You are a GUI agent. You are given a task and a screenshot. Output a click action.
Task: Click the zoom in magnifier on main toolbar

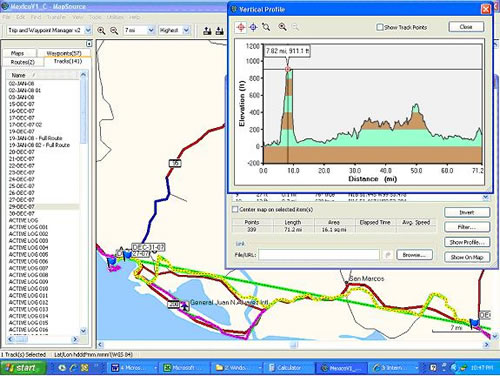[x=101, y=31]
